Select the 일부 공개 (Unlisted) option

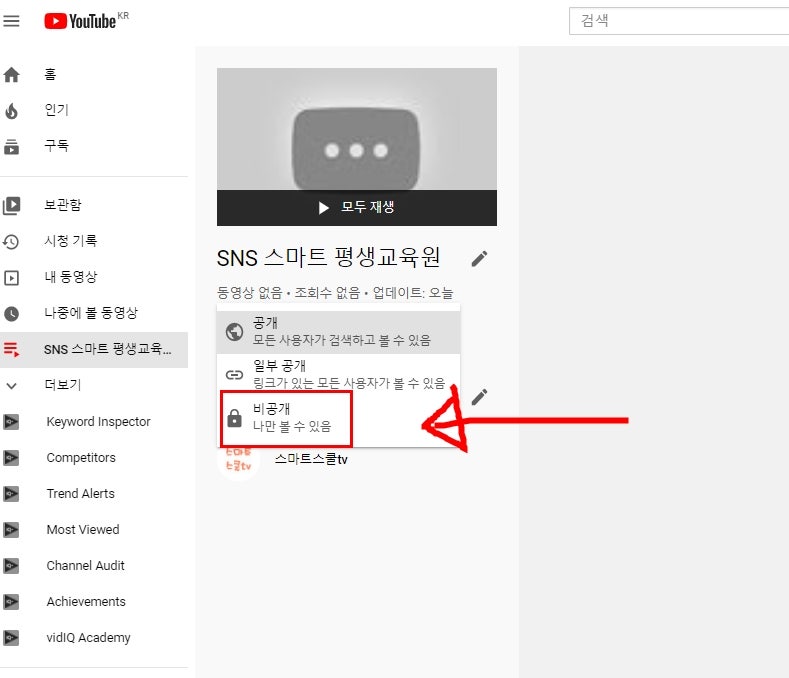coord(339,375)
